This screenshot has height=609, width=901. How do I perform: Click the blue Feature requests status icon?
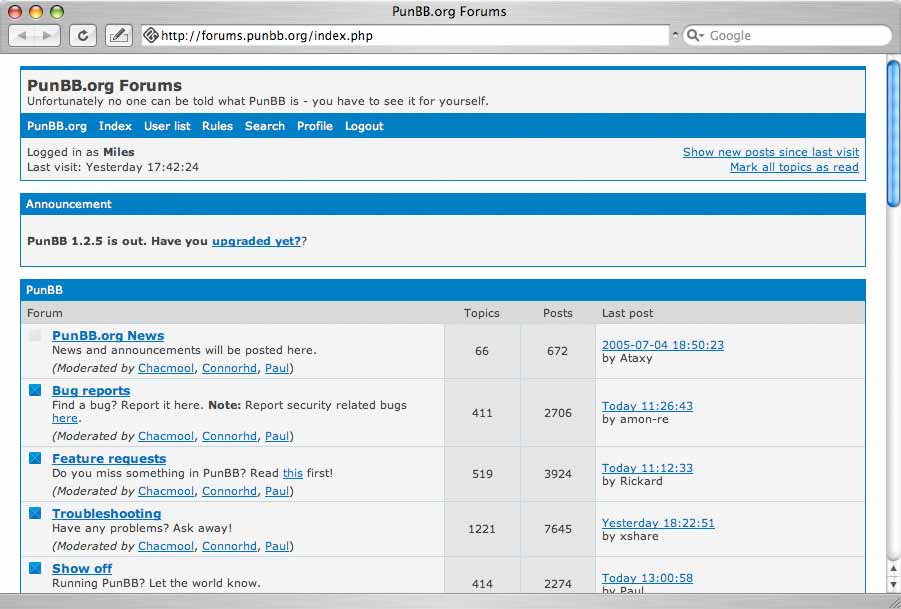click(x=35, y=458)
